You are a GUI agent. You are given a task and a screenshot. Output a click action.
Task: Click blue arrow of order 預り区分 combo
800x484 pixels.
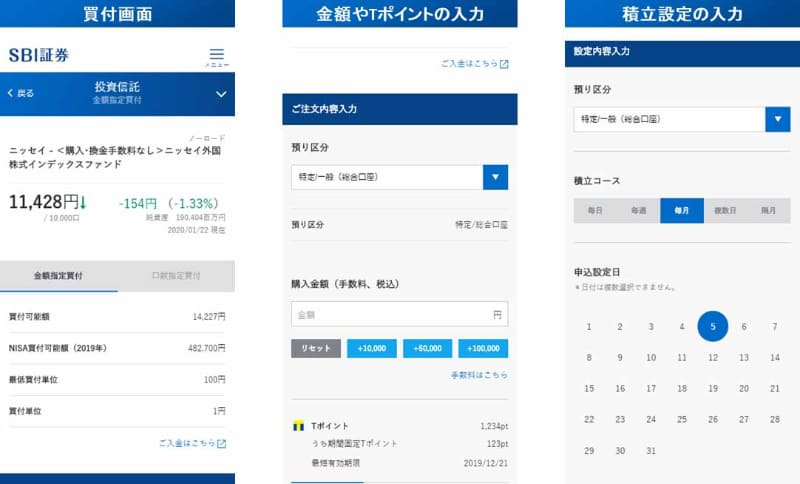[495, 177]
